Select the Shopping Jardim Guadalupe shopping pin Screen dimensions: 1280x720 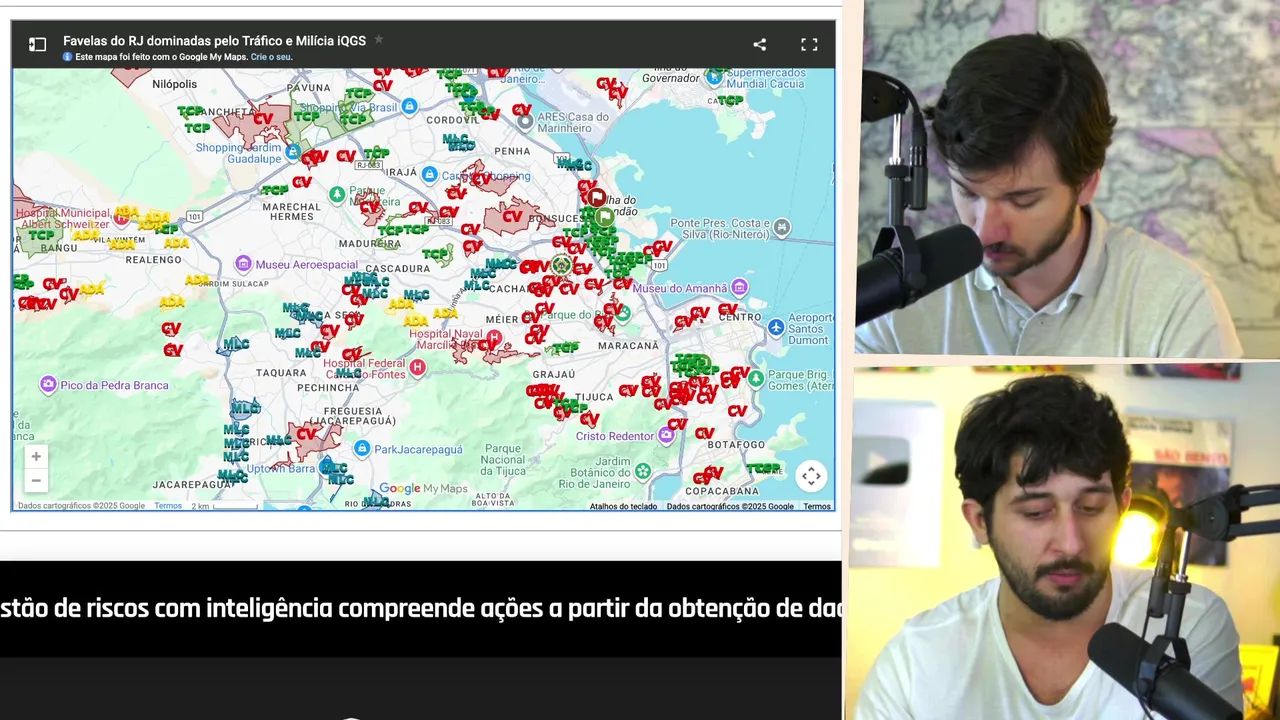[293, 153]
